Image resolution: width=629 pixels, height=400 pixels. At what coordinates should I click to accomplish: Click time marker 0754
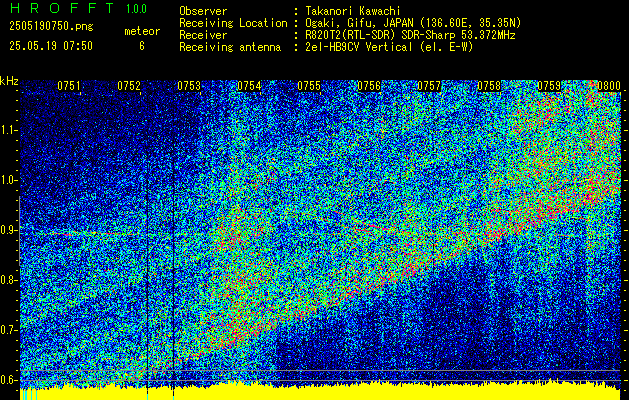(x=249, y=86)
